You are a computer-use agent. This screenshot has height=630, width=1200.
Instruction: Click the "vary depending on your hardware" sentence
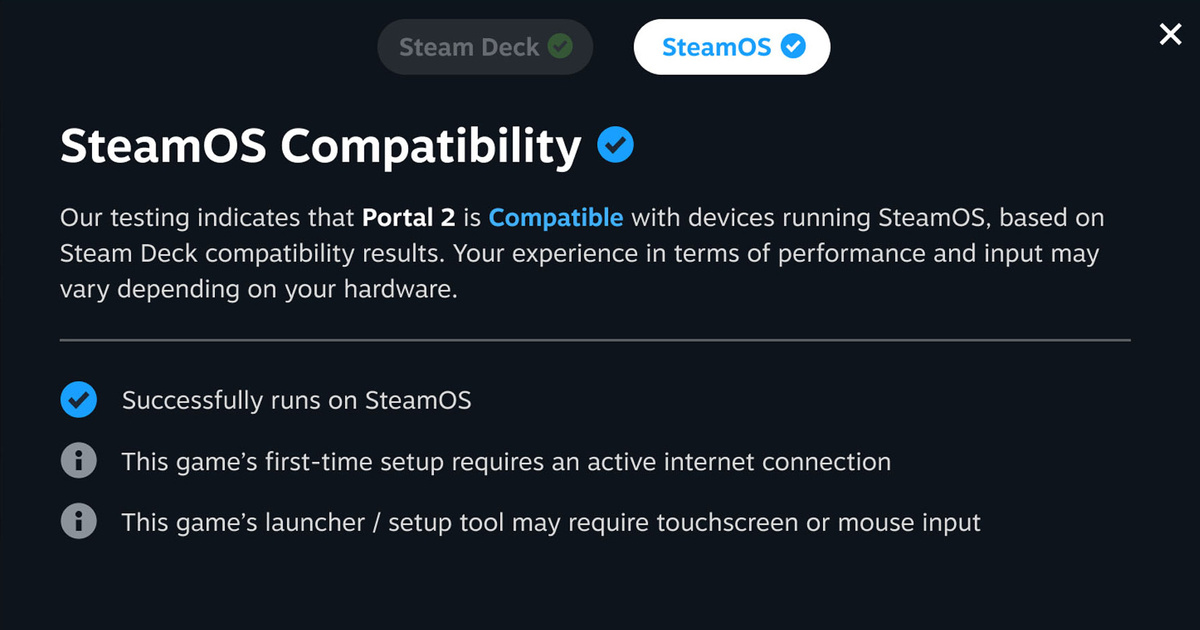point(260,291)
